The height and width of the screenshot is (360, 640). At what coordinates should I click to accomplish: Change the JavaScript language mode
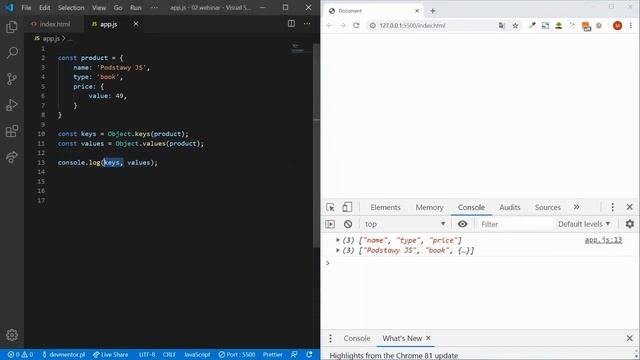point(197,354)
